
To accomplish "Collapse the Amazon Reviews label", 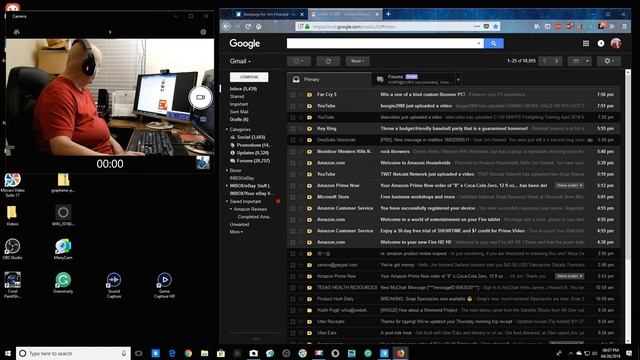I will pos(231,209).
